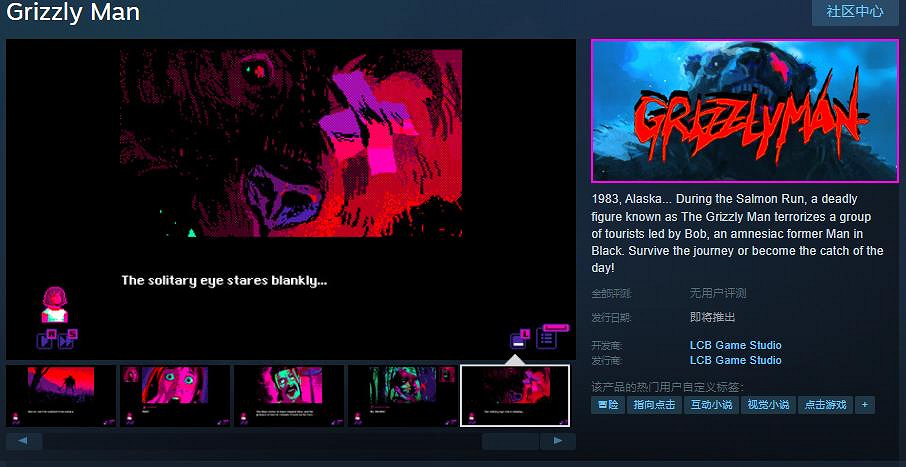The width and height of the screenshot is (906, 467).
Task: Show fourth thumbnail with green forest scene
Action: pos(402,395)
